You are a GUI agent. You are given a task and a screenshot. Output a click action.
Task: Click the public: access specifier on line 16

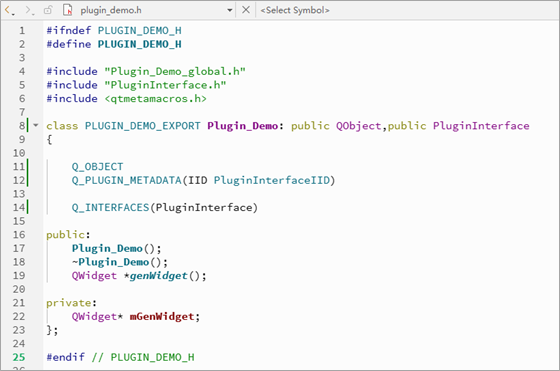(x=68, y=235)
